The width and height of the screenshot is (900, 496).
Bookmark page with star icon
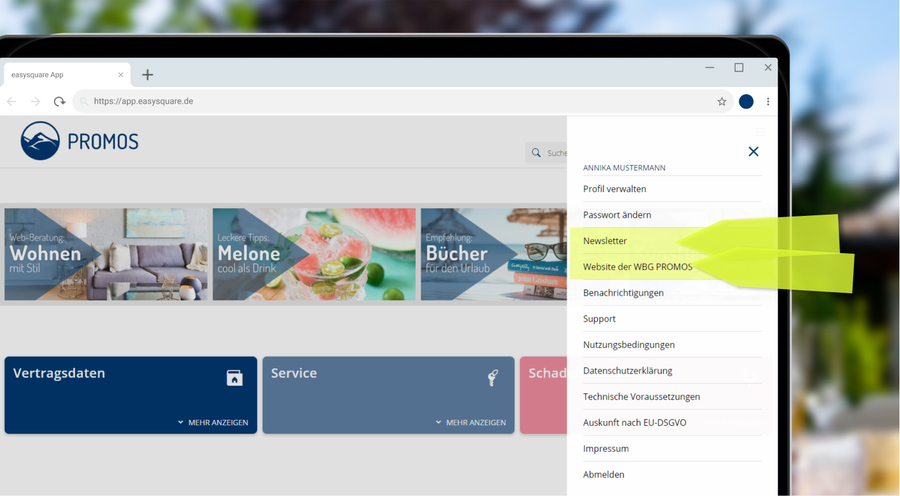[721, 101]
